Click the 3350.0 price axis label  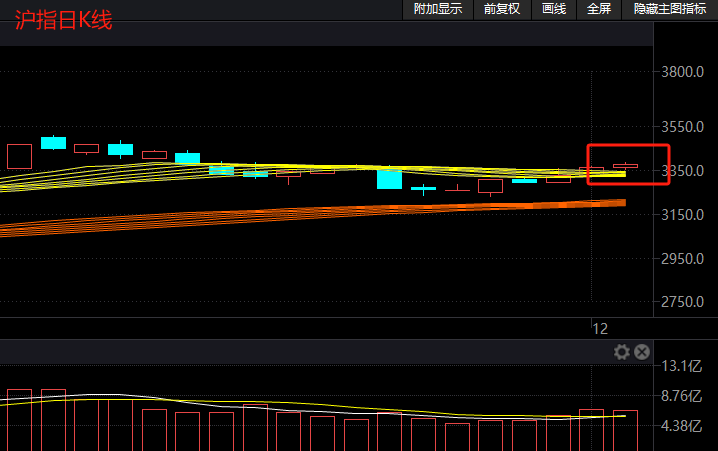(682, 171)
